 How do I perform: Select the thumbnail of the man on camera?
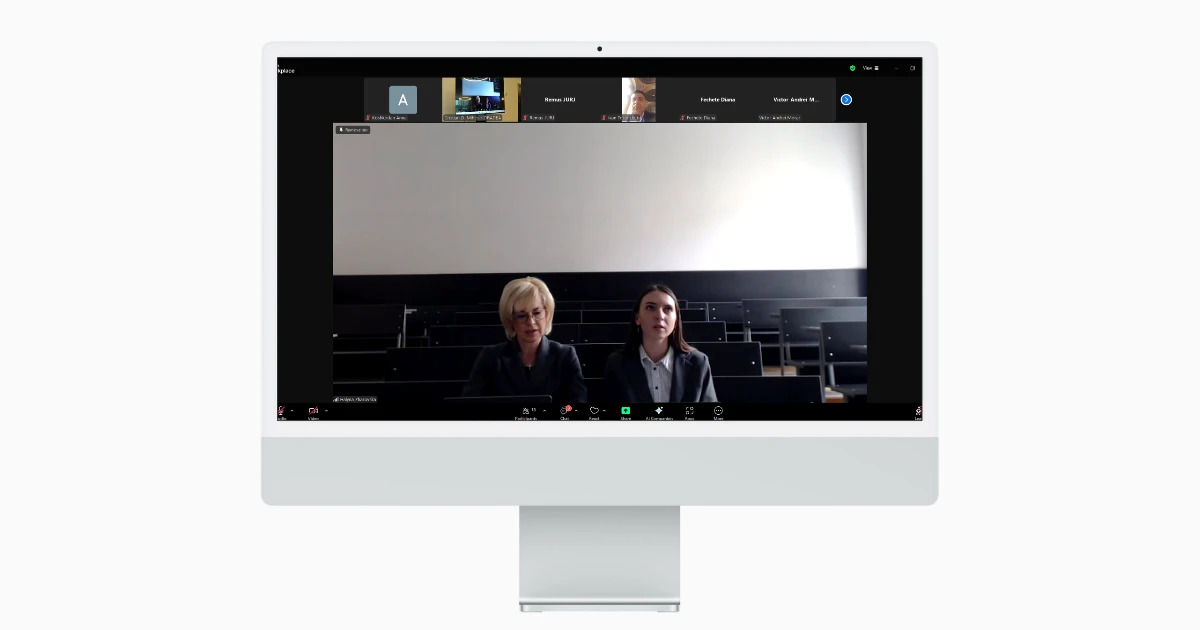639,100
